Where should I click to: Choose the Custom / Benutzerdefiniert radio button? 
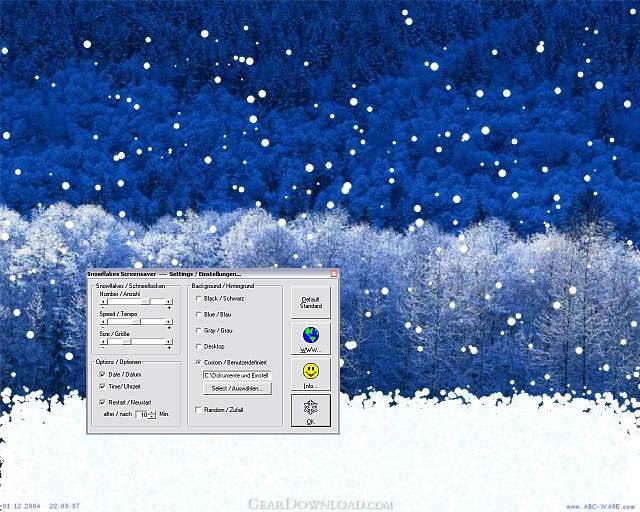click(x=198, y=362)
